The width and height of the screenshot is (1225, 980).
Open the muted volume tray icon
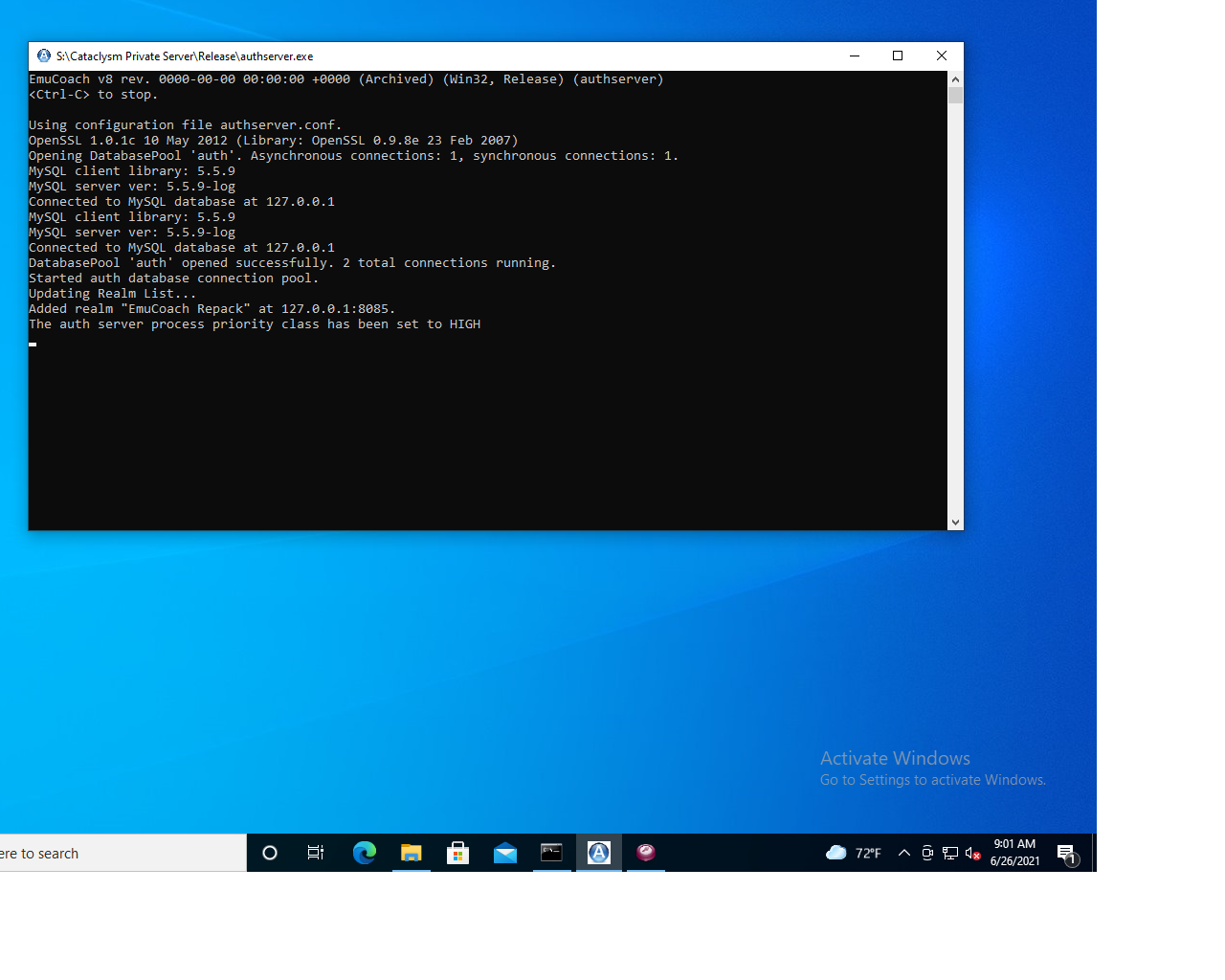click(973, 853)
